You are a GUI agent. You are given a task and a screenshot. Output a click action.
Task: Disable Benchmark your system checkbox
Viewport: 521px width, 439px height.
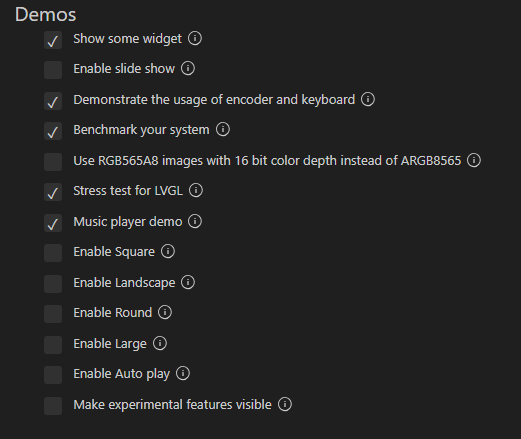pyautogui.click(x=53, y=131)
